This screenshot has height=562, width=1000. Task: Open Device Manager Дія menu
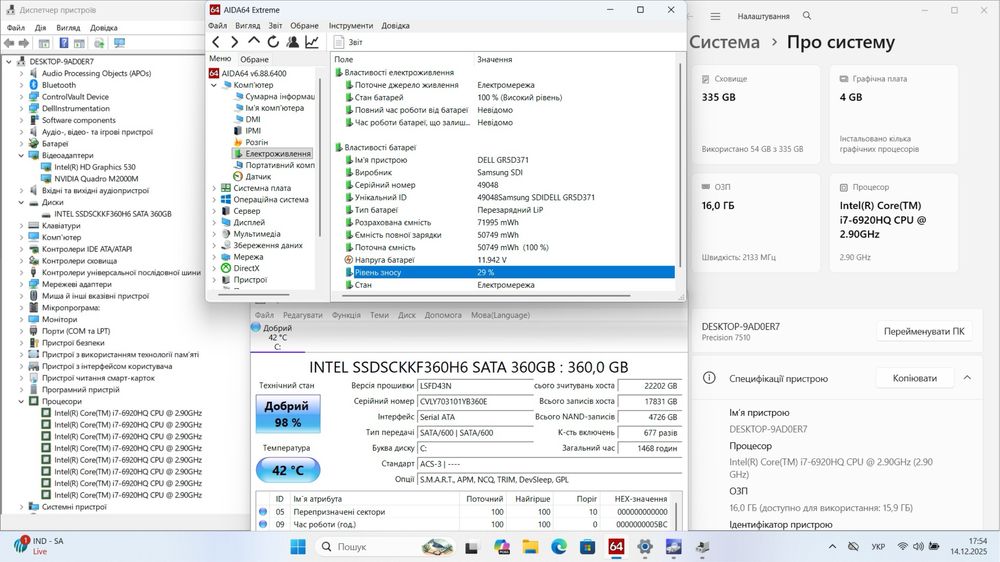coord(40,28)
